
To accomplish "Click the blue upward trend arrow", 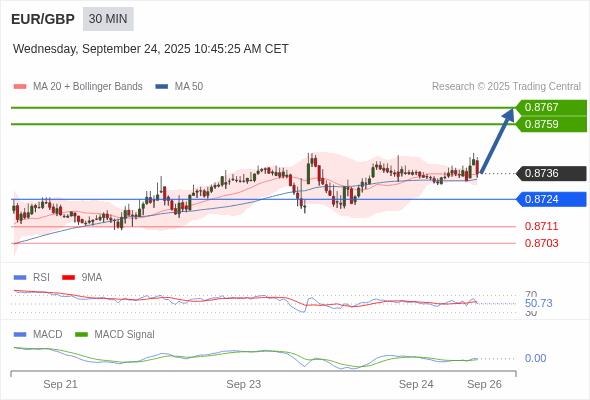I will 497,141.
